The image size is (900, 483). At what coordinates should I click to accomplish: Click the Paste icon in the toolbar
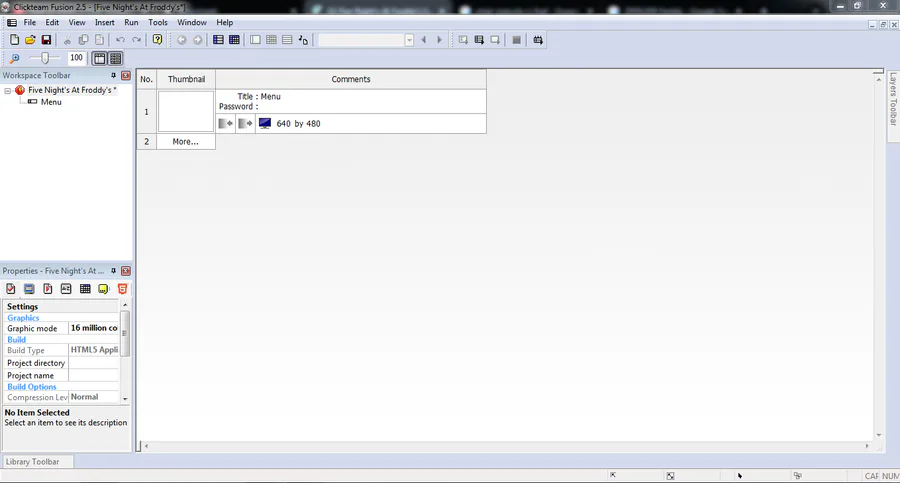(99, 40)
